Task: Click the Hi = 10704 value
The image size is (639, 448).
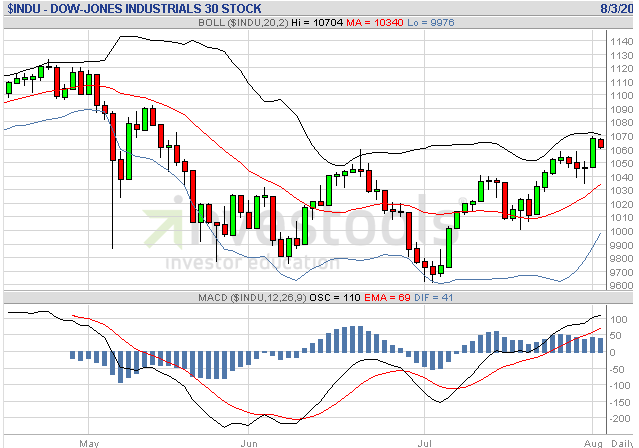Action: tap(317, 22)
